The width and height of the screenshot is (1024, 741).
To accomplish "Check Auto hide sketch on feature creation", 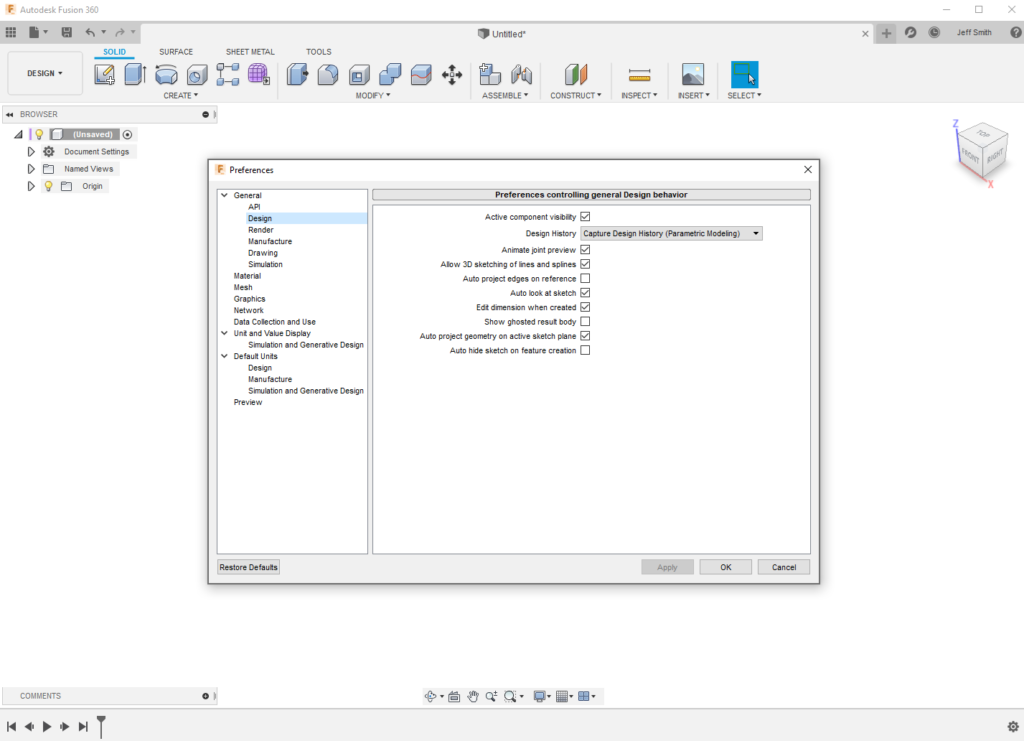I will [585, 351].
